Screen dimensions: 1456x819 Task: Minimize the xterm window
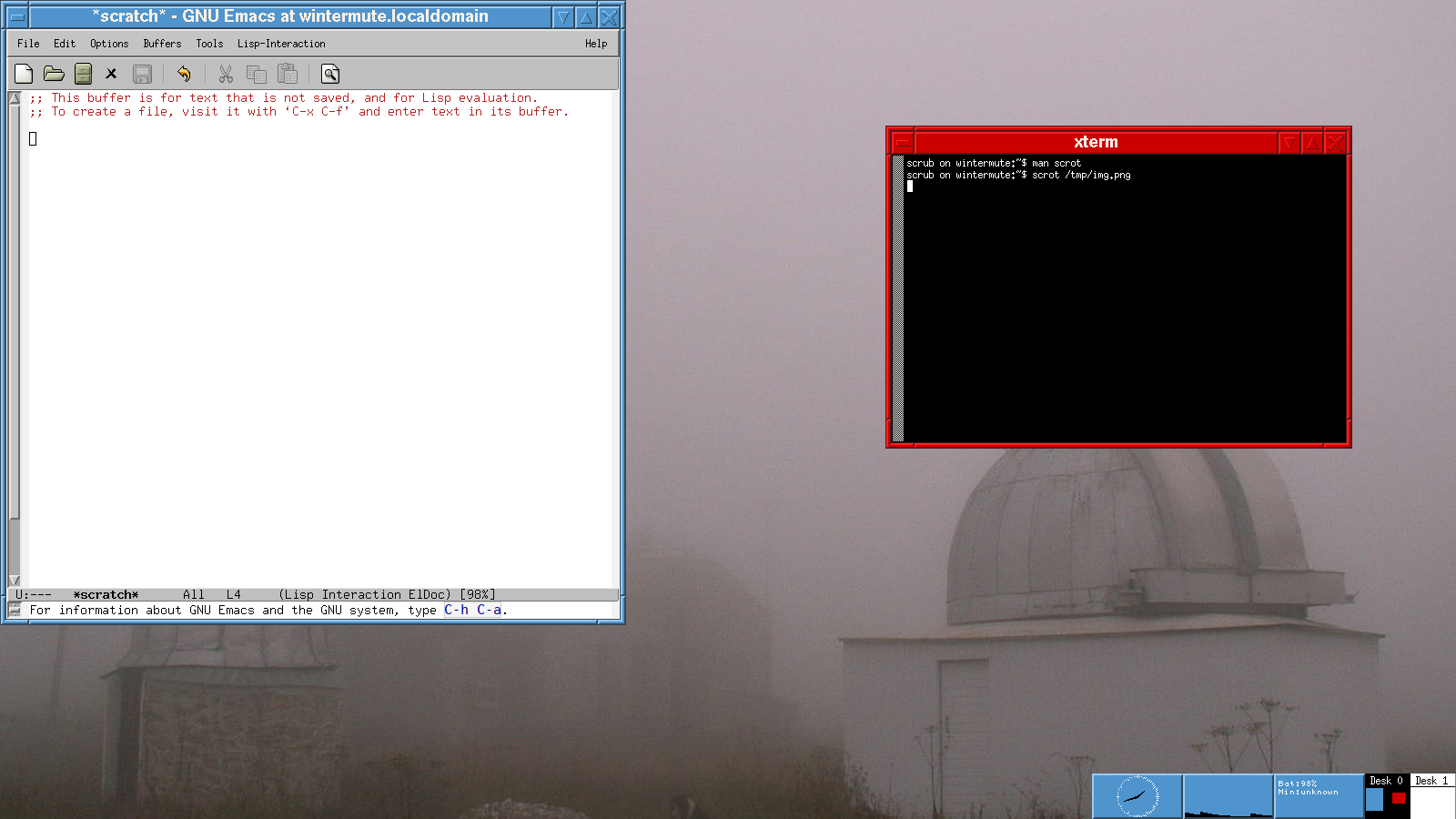1289,142
